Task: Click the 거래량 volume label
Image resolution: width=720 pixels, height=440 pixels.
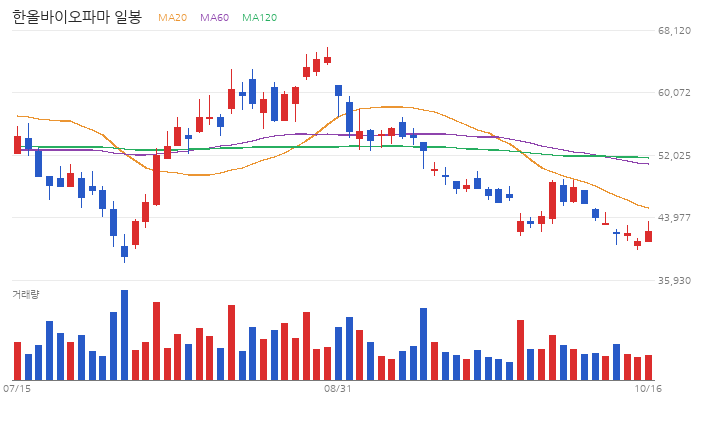Action: point(26,294)
